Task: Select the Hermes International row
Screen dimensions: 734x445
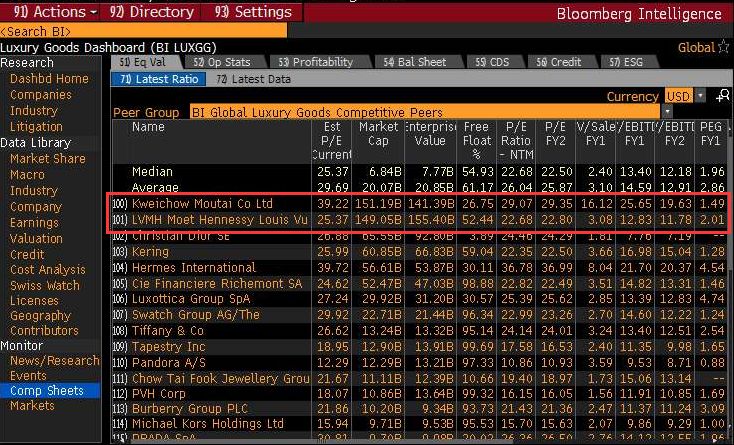Action: point(419,268)
